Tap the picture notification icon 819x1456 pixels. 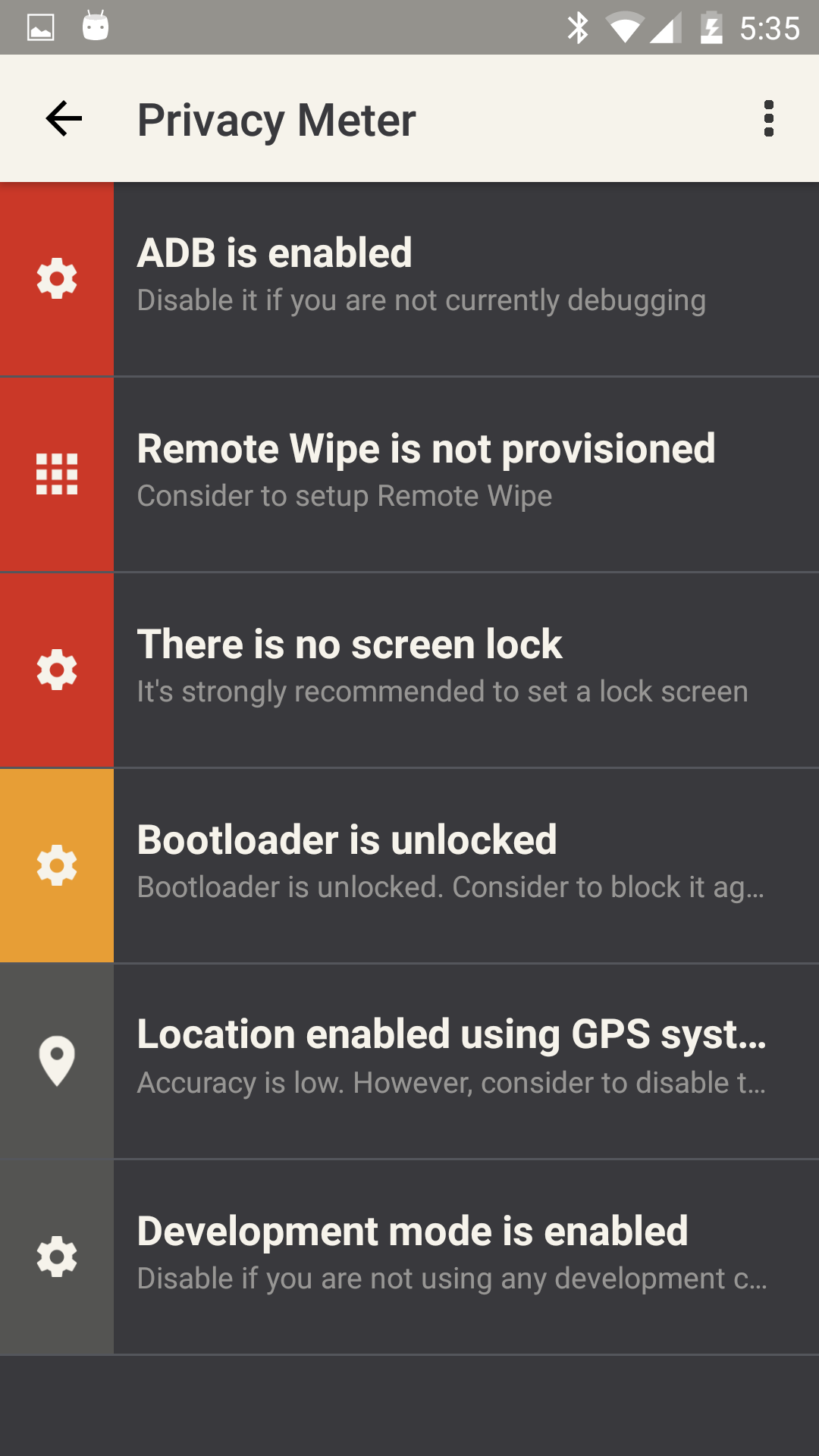[41, 28]
